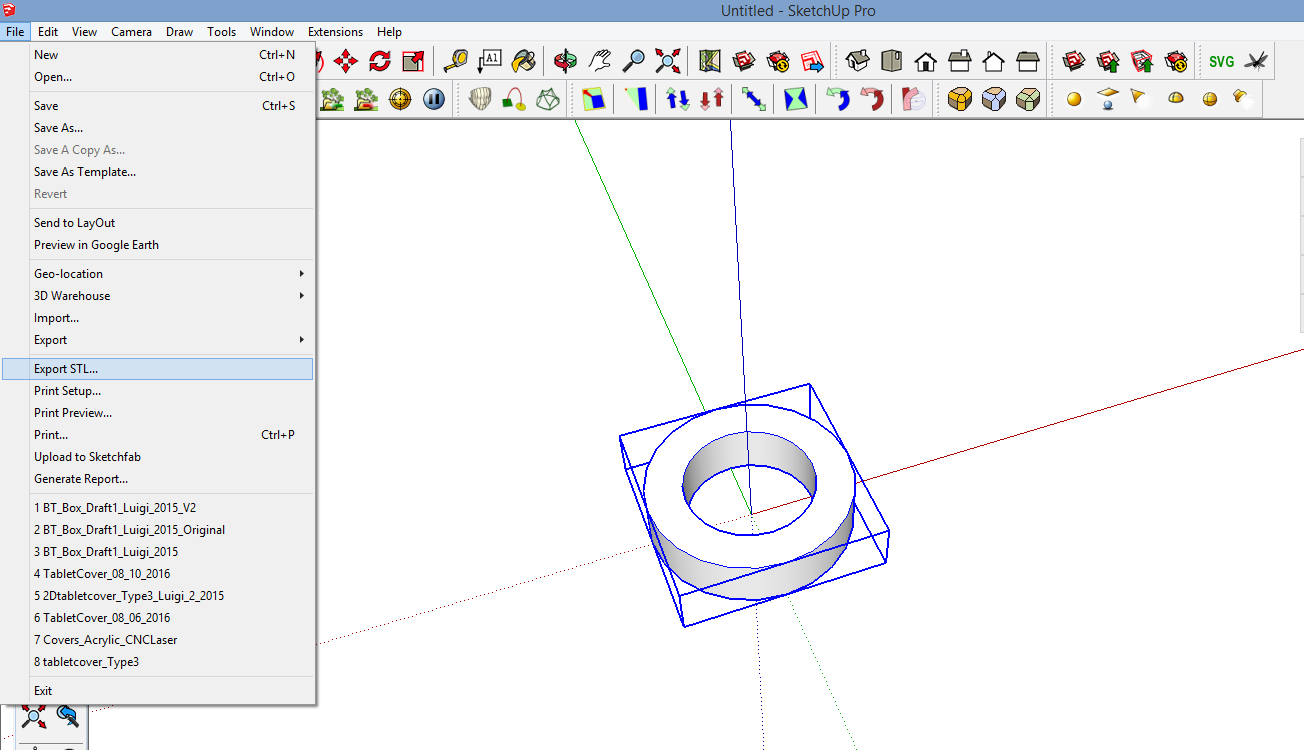The image size is (1304, 750).
Task: Expand the 3D Warehouse submenu
Action: pos(72,295)
